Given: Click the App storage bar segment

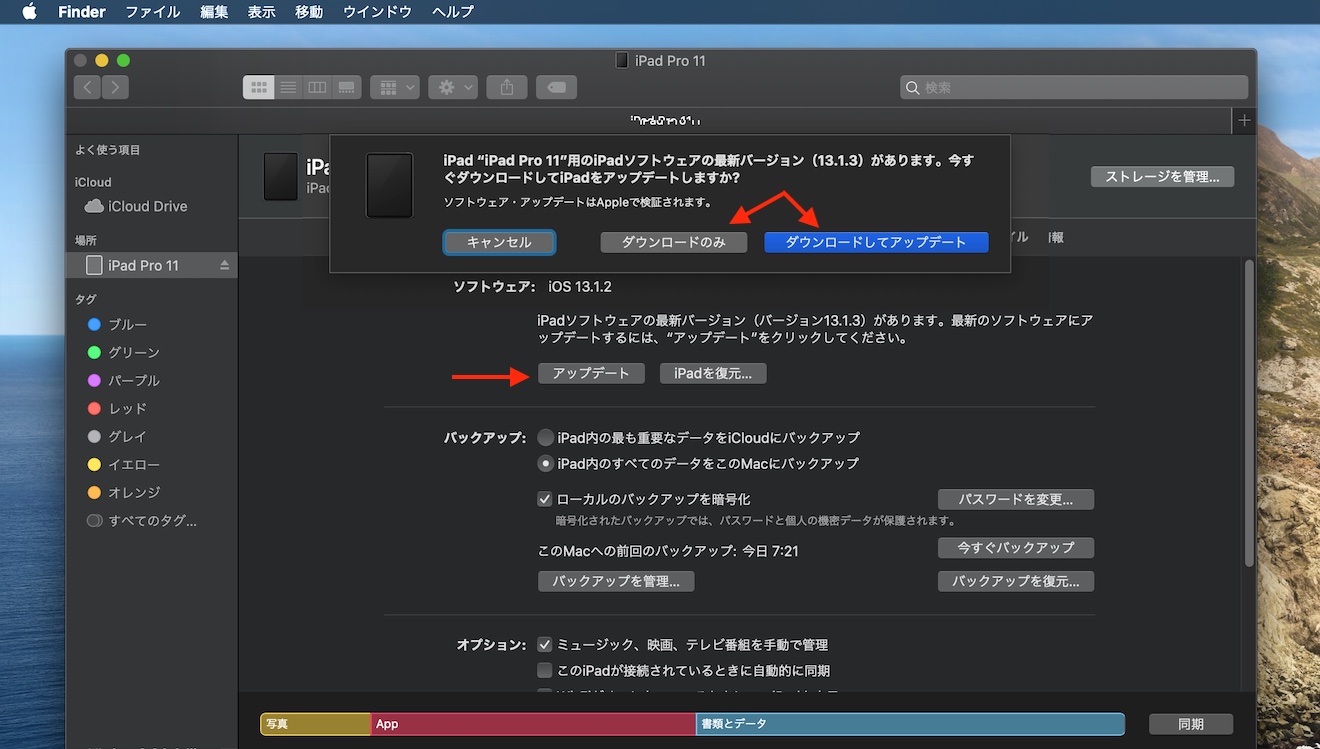Looking at the screenshot, I should (x=533, y=724).
